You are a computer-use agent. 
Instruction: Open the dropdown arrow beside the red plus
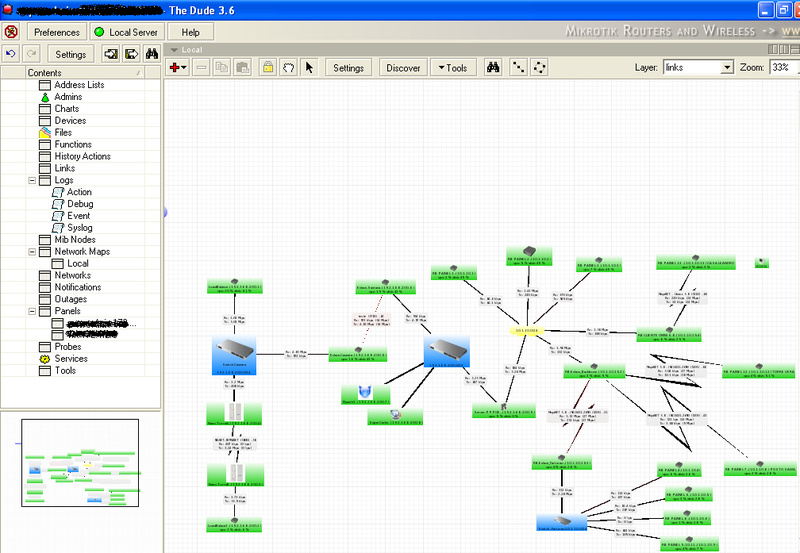click(184, 67)
